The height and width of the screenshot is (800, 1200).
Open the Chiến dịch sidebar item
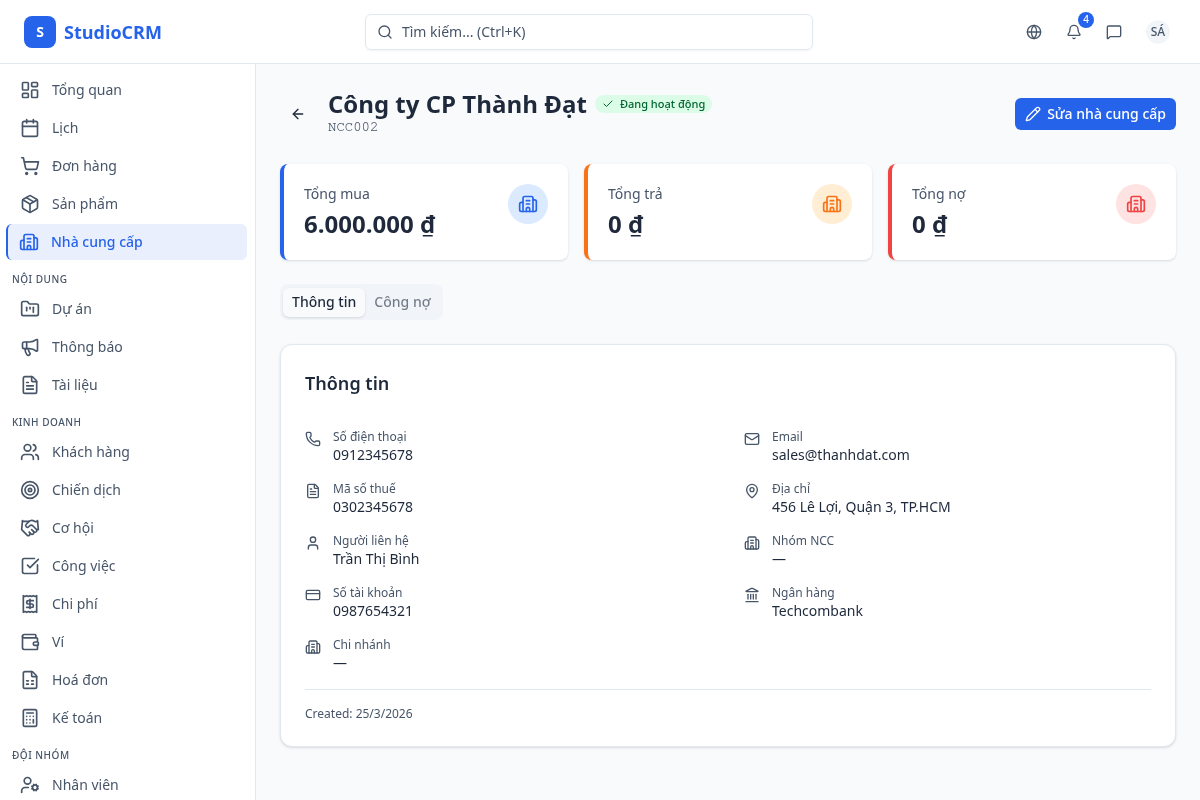(86, 490)
